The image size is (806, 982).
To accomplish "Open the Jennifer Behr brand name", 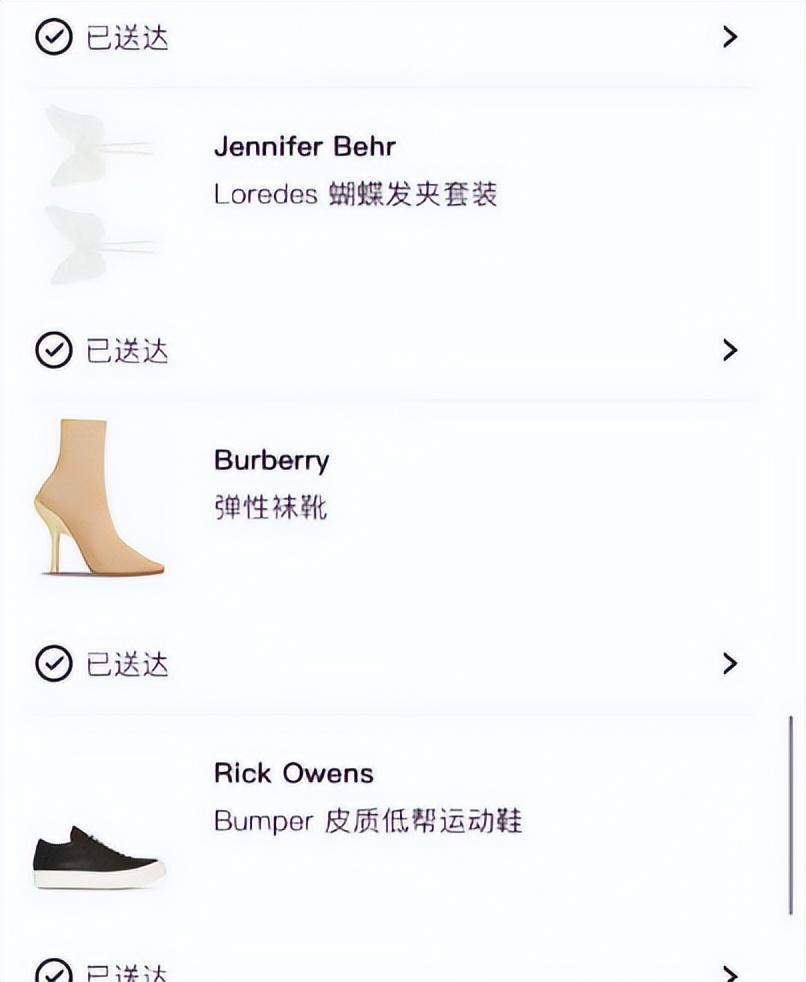I will [305, 146].
